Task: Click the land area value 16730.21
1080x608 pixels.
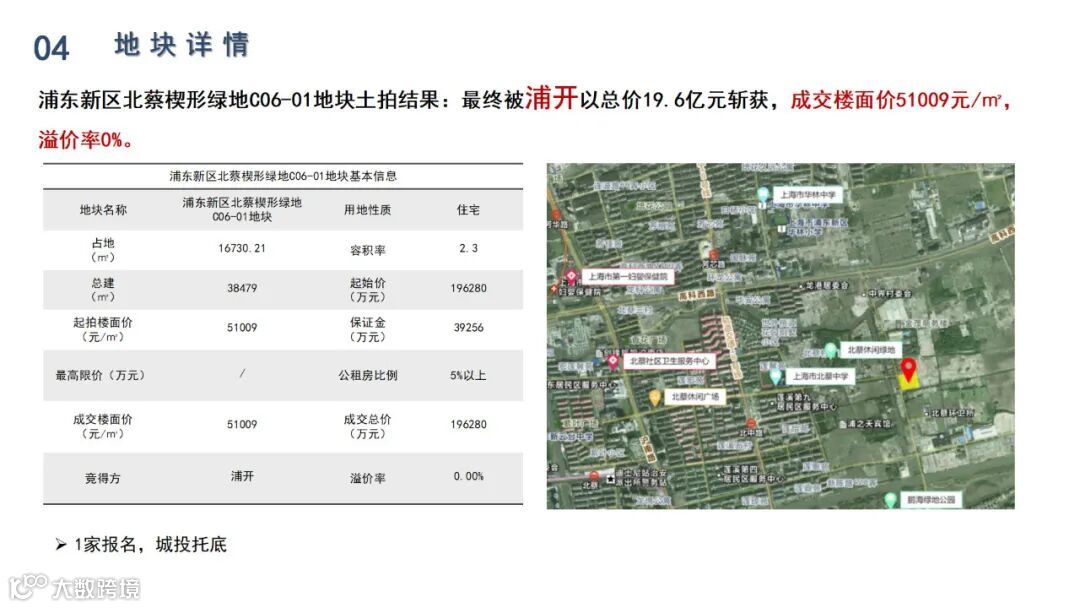Action: 242,249
